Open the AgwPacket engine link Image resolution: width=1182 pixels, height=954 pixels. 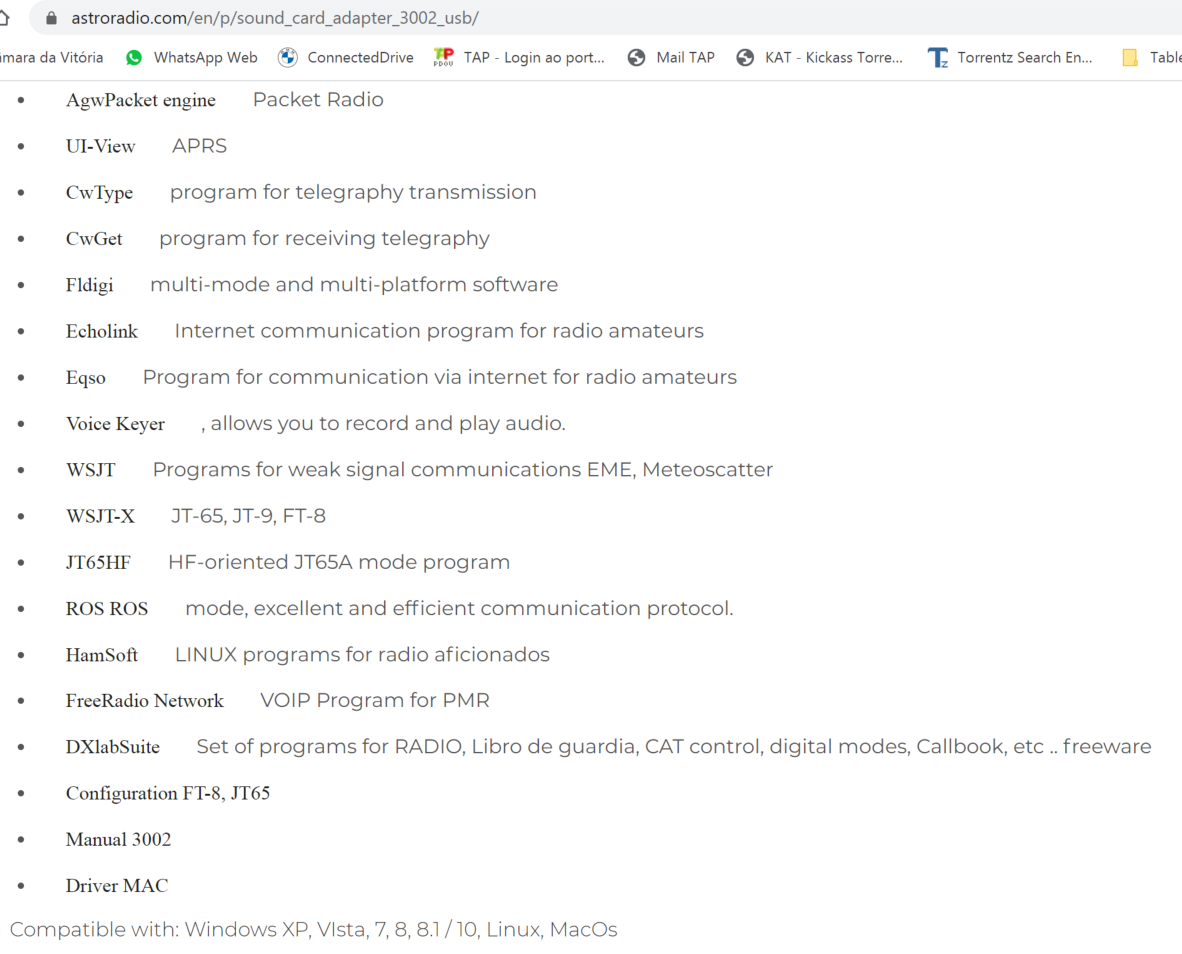click(141, 100)
